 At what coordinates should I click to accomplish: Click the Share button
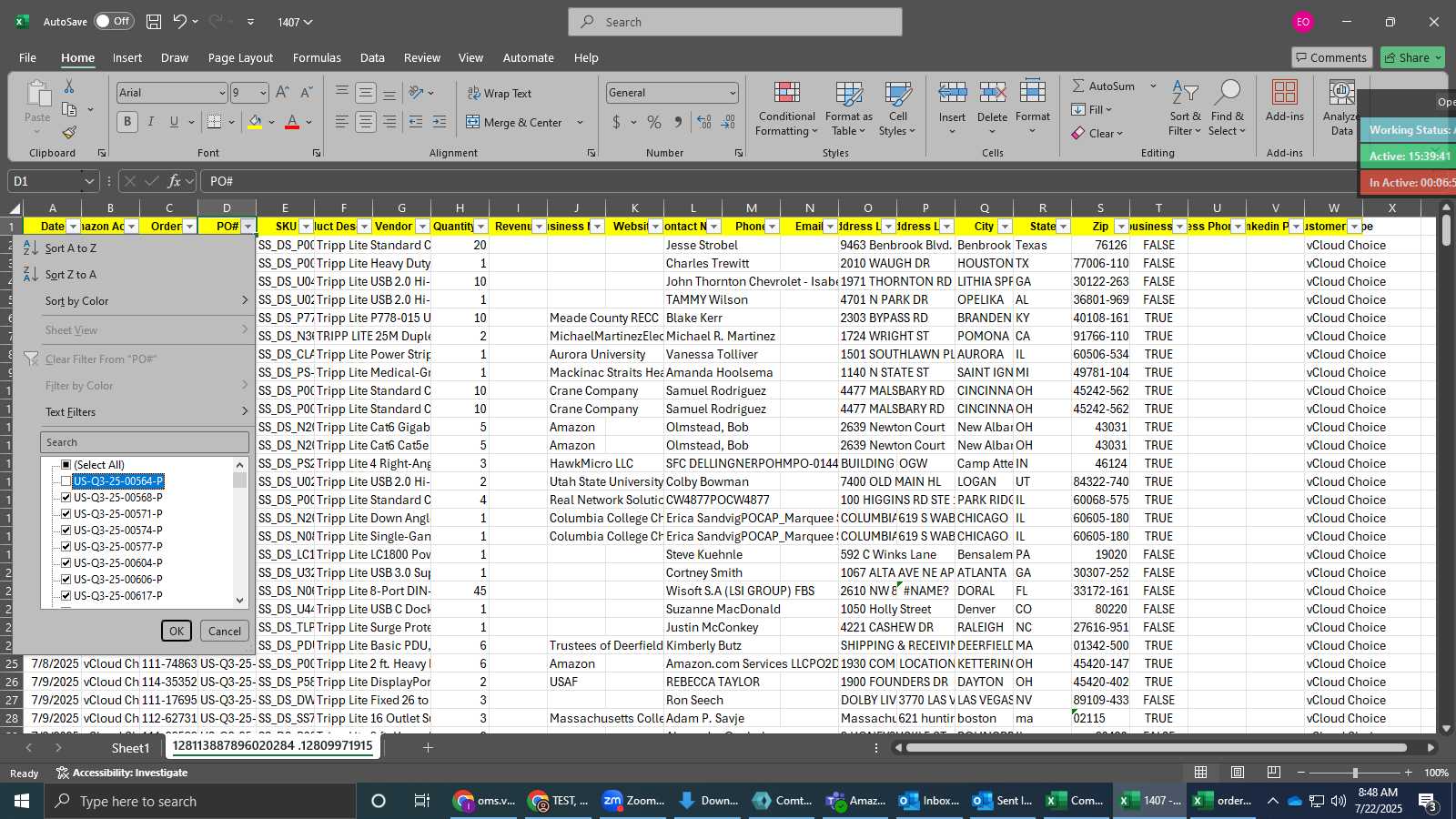pos(1412,57)
